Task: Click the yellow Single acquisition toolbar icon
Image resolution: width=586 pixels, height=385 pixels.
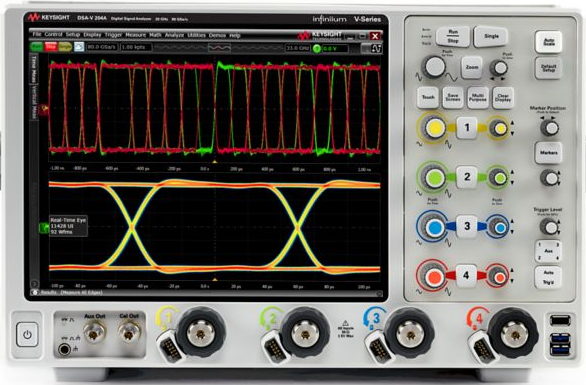Action: pos(65,47)
